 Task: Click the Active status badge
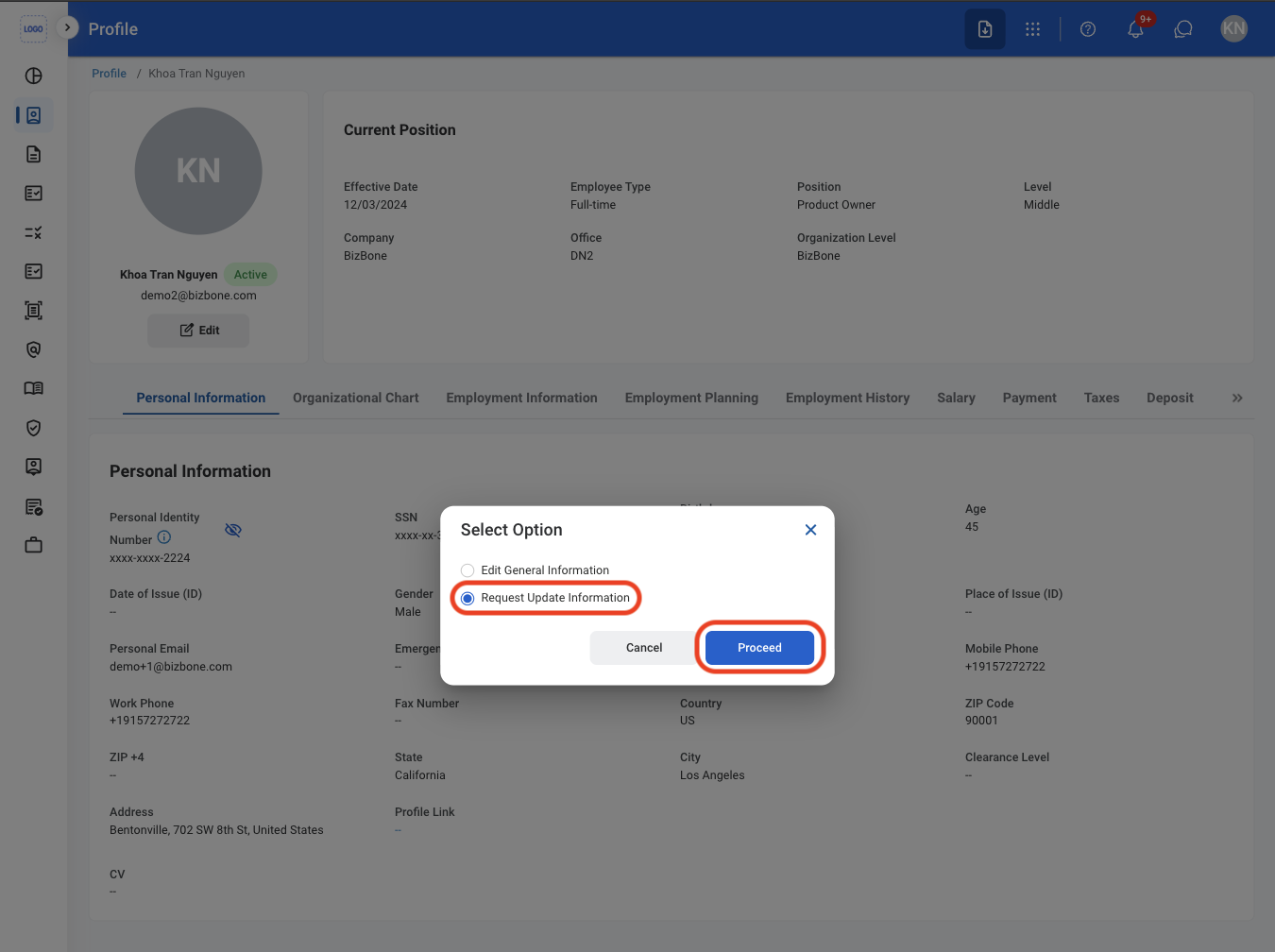(250, 275)
